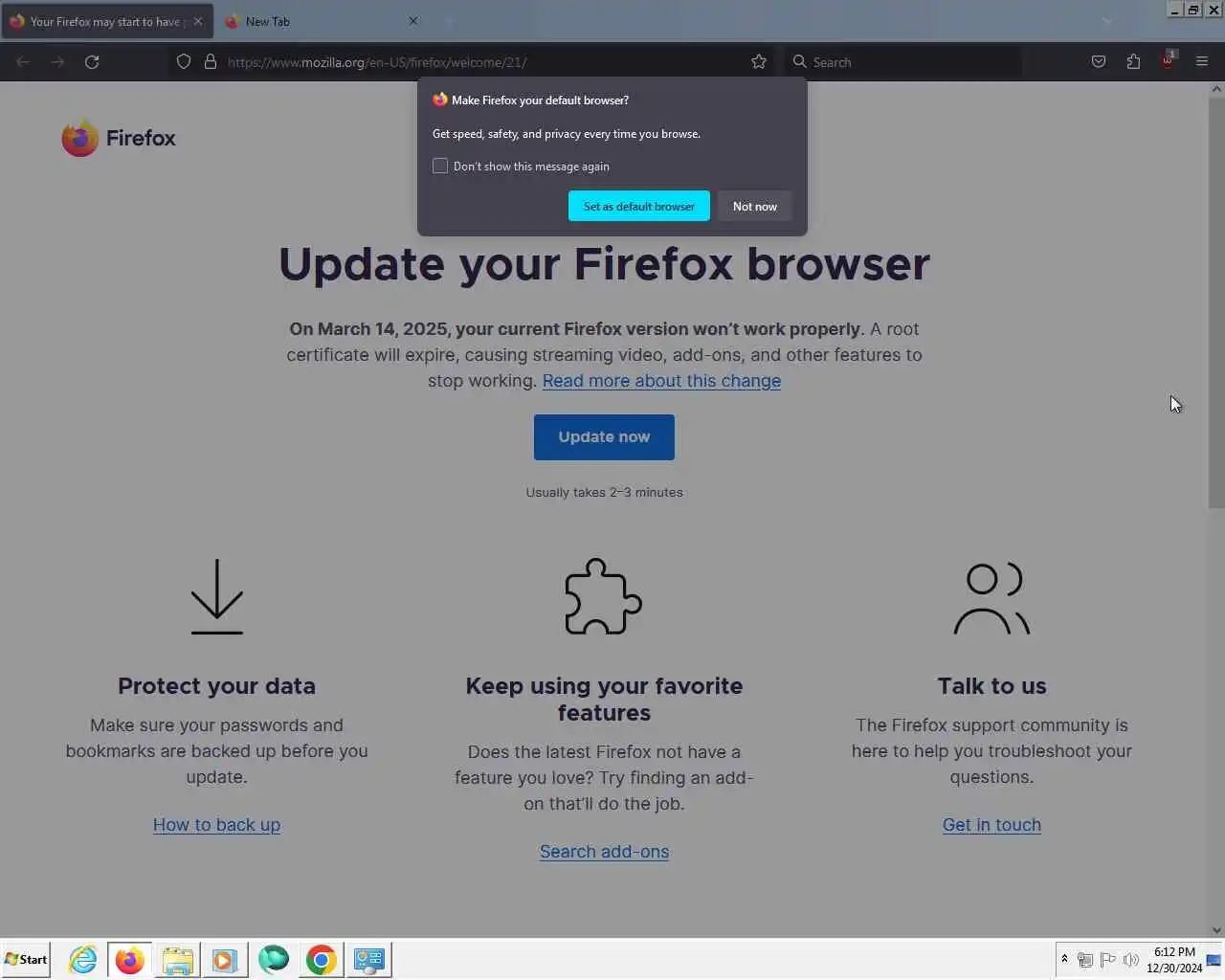Check 'Don't show this message again'
This screenshot has height=980, width=1225.
click(x=440, y=166)
